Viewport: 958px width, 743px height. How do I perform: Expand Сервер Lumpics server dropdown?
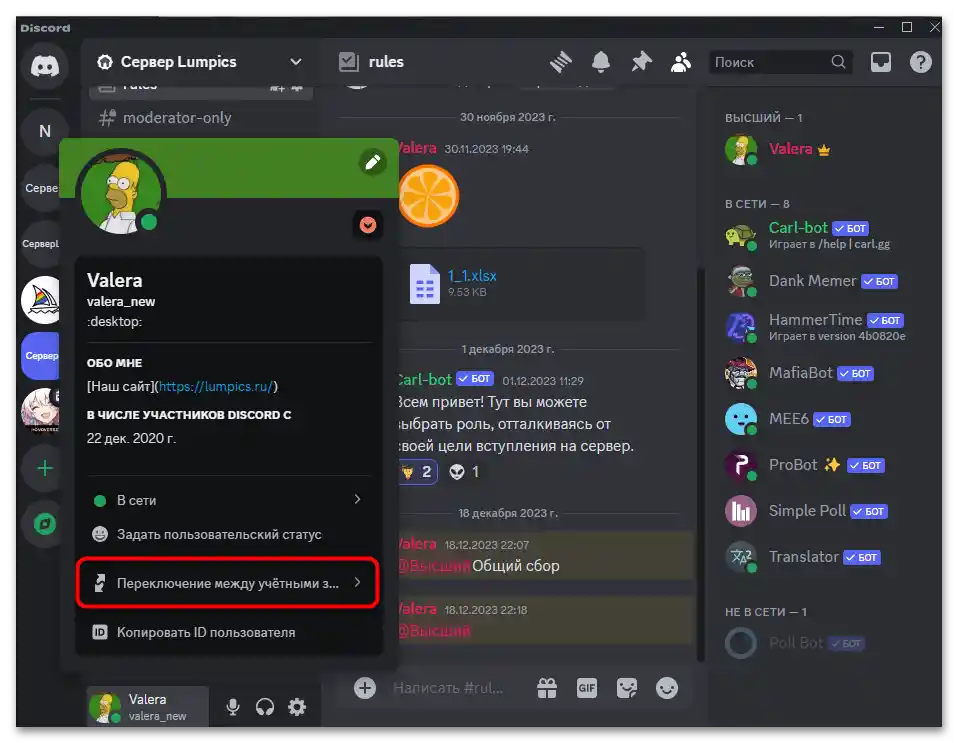[296, 62]
